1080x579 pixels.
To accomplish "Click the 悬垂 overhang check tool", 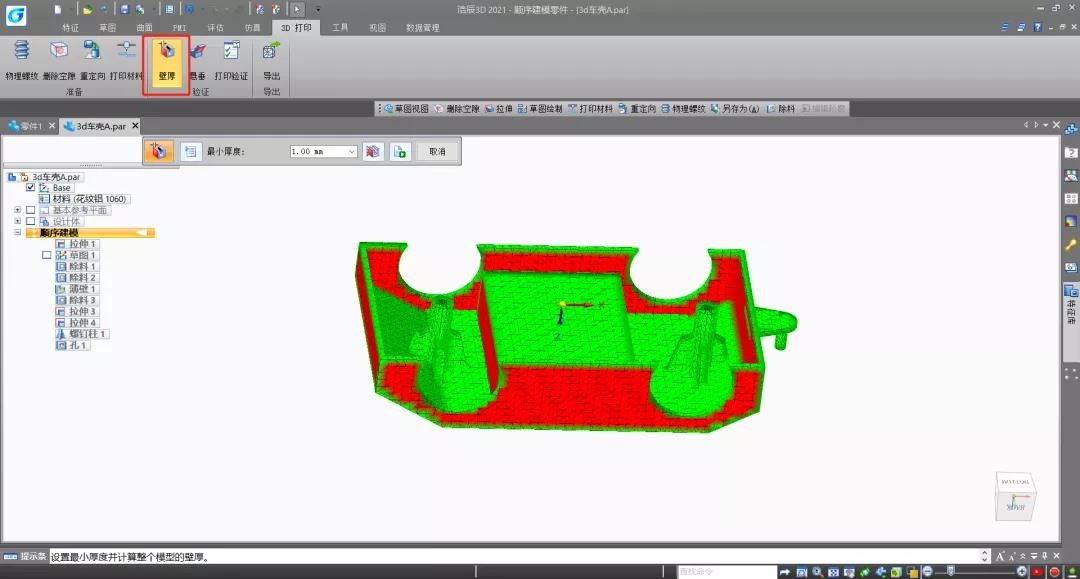I will (198, 61).
